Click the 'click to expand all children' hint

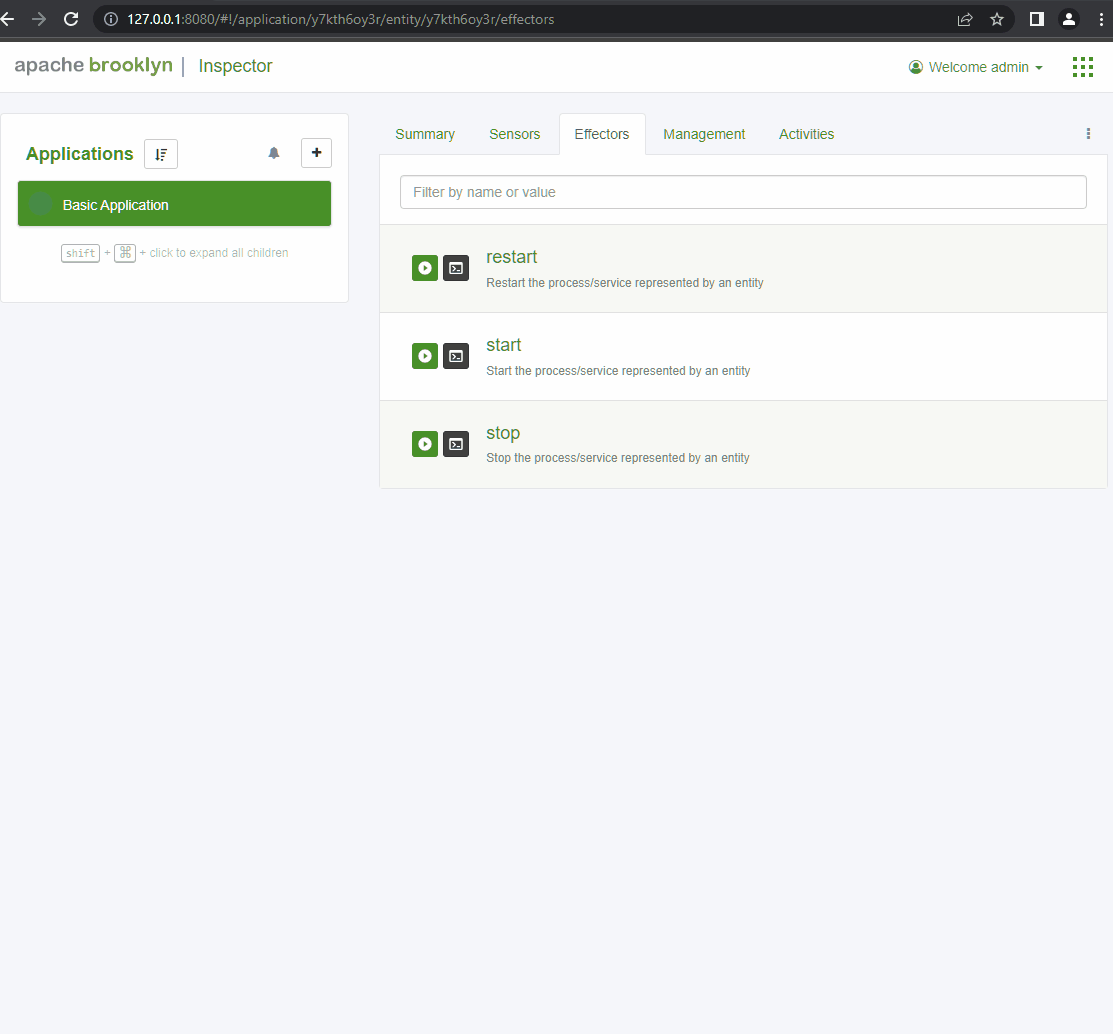[x=219, y=253]
